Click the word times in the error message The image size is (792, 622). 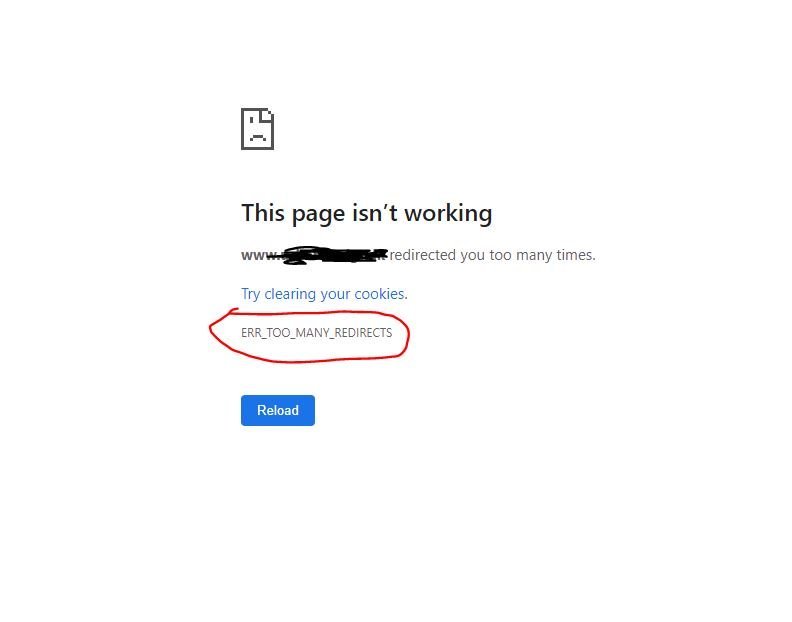click(x=575, y=255)
